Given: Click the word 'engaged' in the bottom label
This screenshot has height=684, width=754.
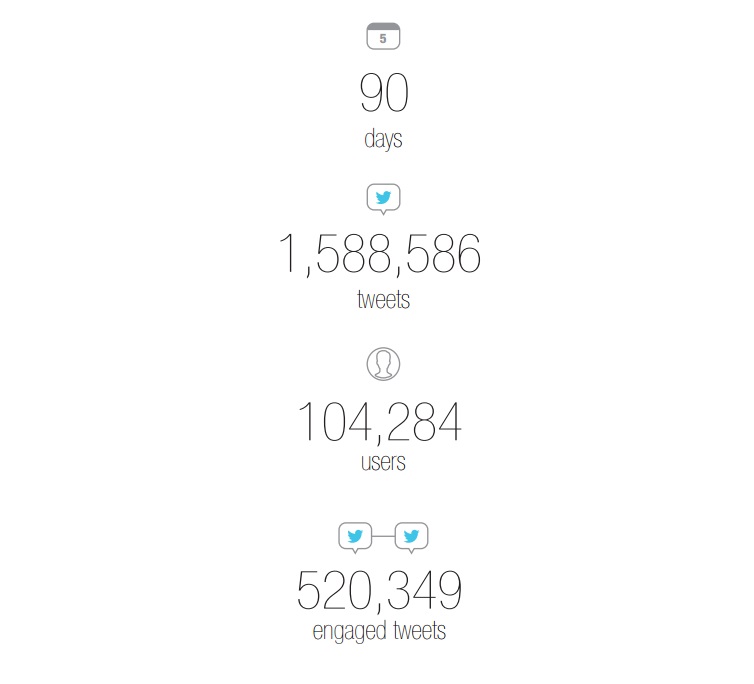Looking at the screenshot, I should 350,632.
